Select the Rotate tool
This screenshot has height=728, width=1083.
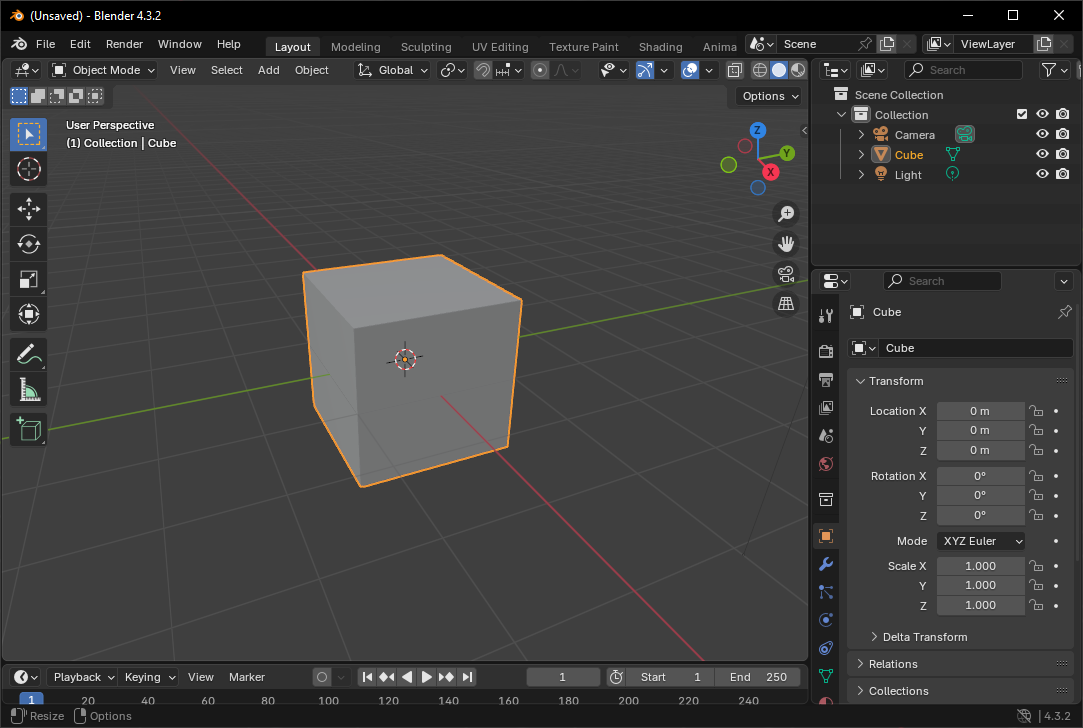[x=28, y=245]
